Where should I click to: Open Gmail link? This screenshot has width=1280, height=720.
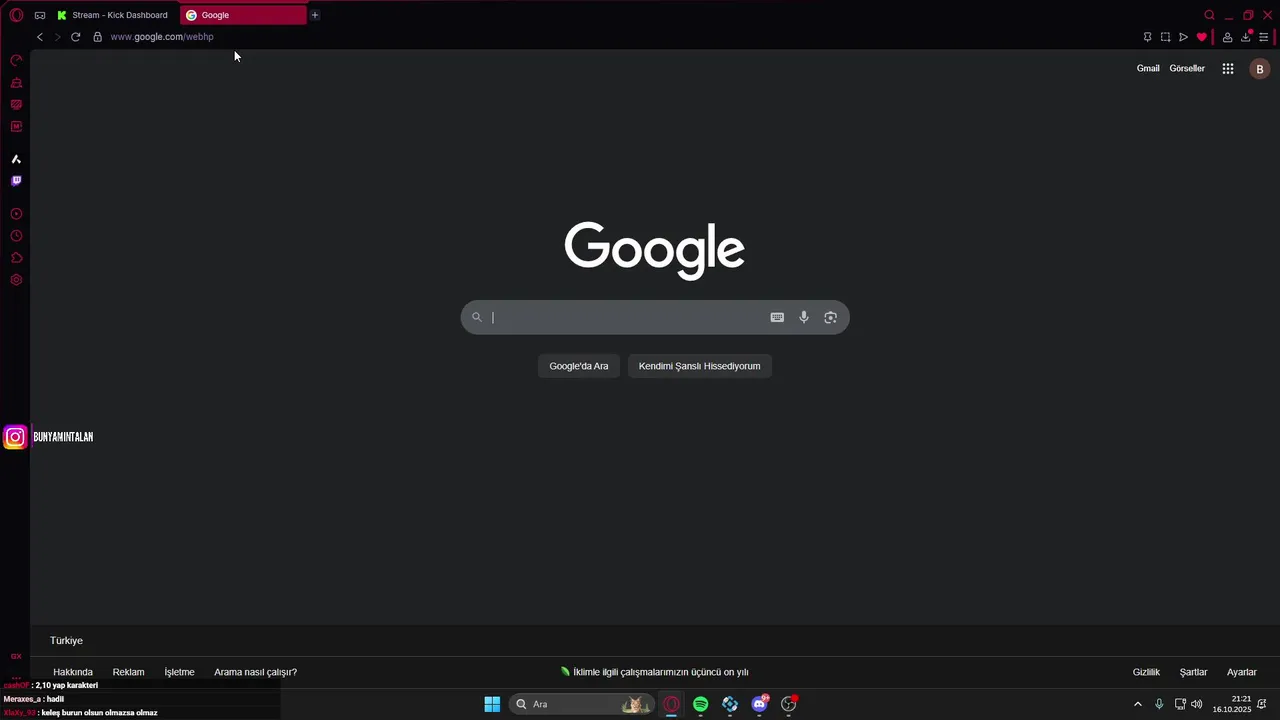pyautogui.click(x=1148, y=69)
